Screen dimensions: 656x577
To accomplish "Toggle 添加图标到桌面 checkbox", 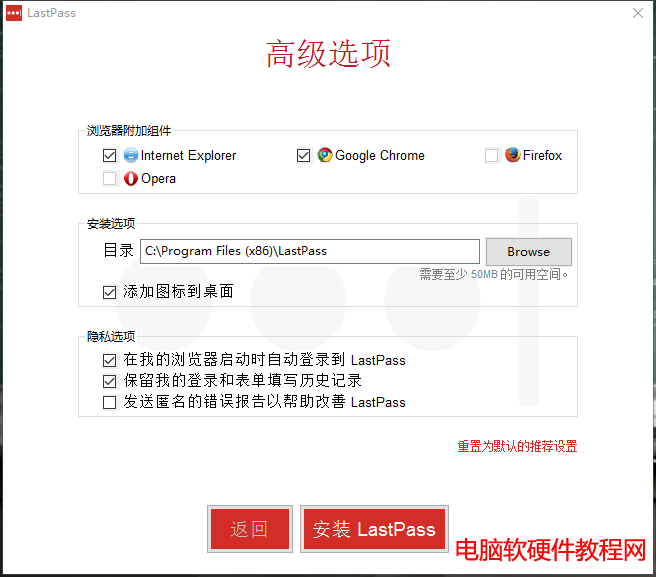I will [110, 292].
